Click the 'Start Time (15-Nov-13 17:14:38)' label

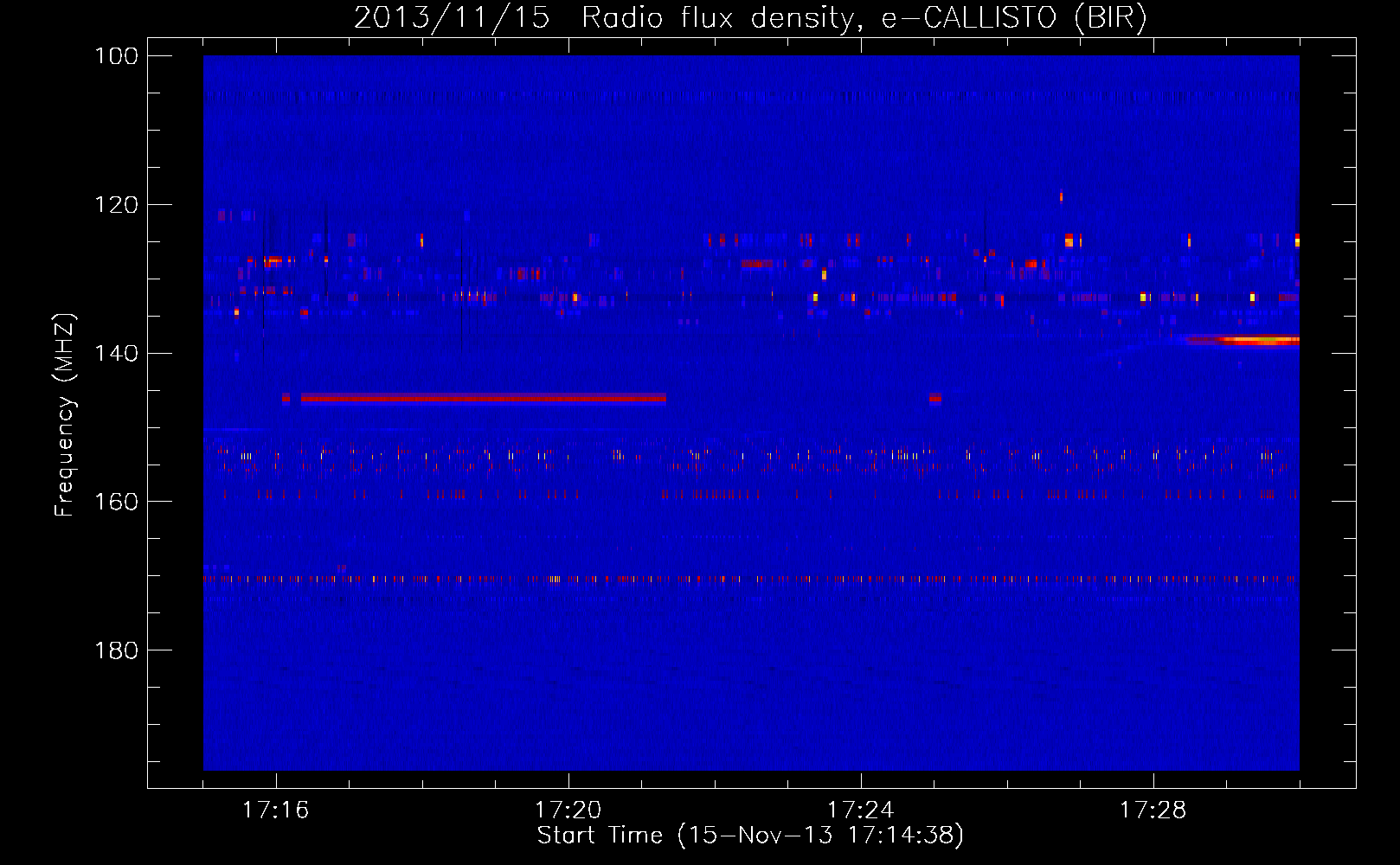750,836
